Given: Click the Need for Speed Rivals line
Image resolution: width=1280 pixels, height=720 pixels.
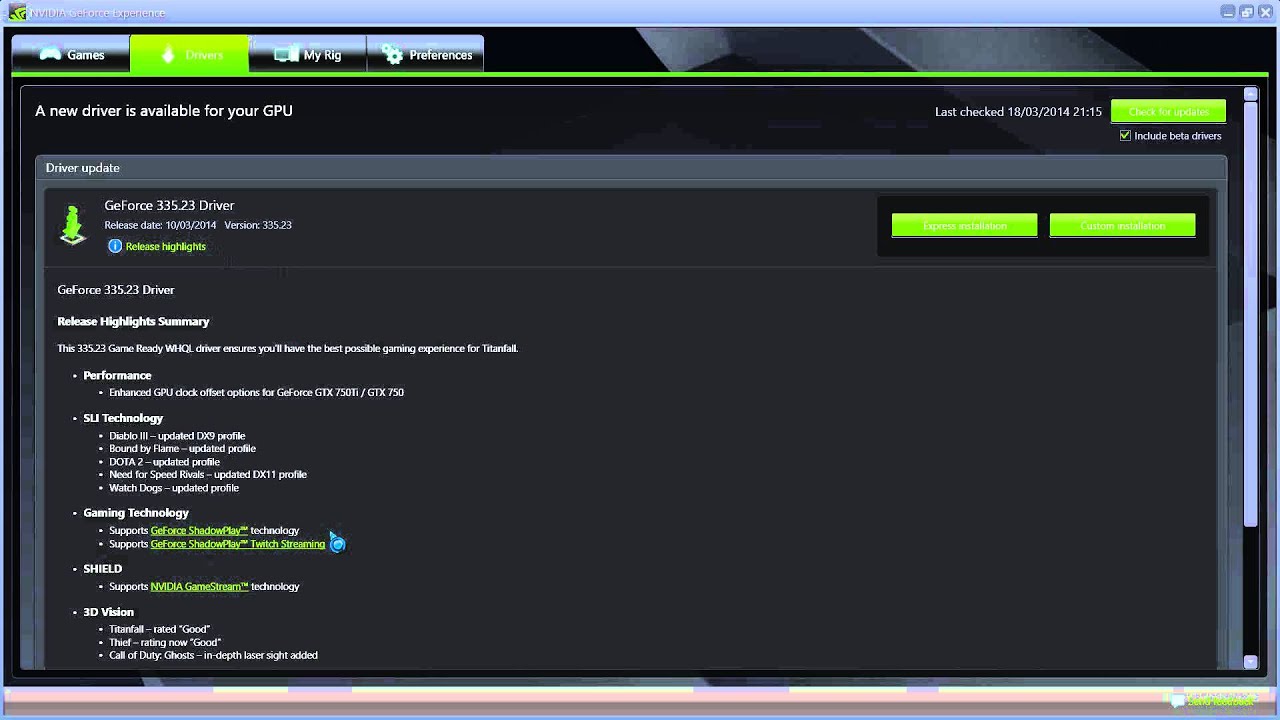Looking at the screenshot, I should point(208,475).
